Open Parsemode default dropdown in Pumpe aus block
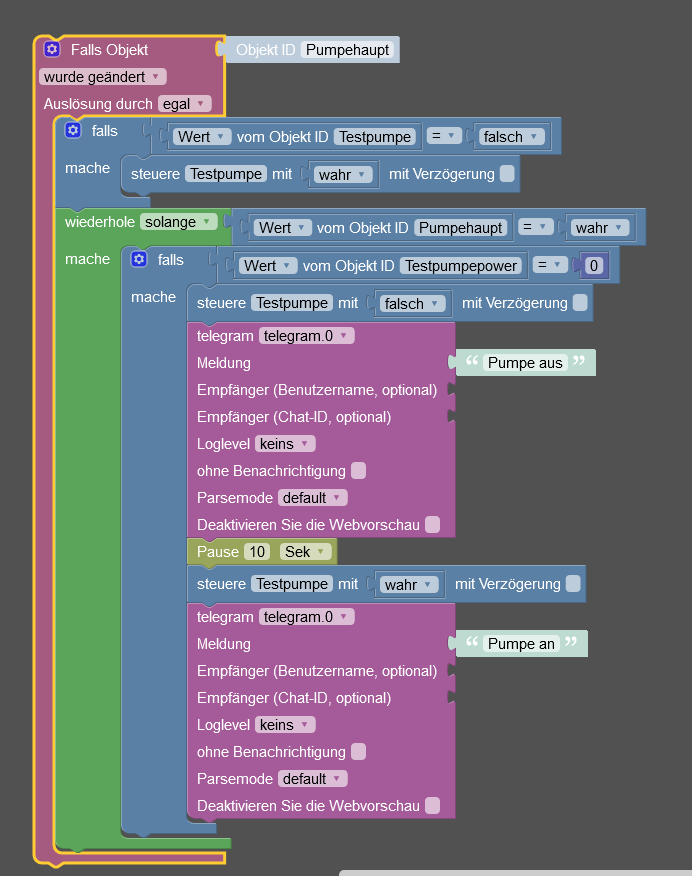Screen dimensions: 692x876 (x=313, y=498)
